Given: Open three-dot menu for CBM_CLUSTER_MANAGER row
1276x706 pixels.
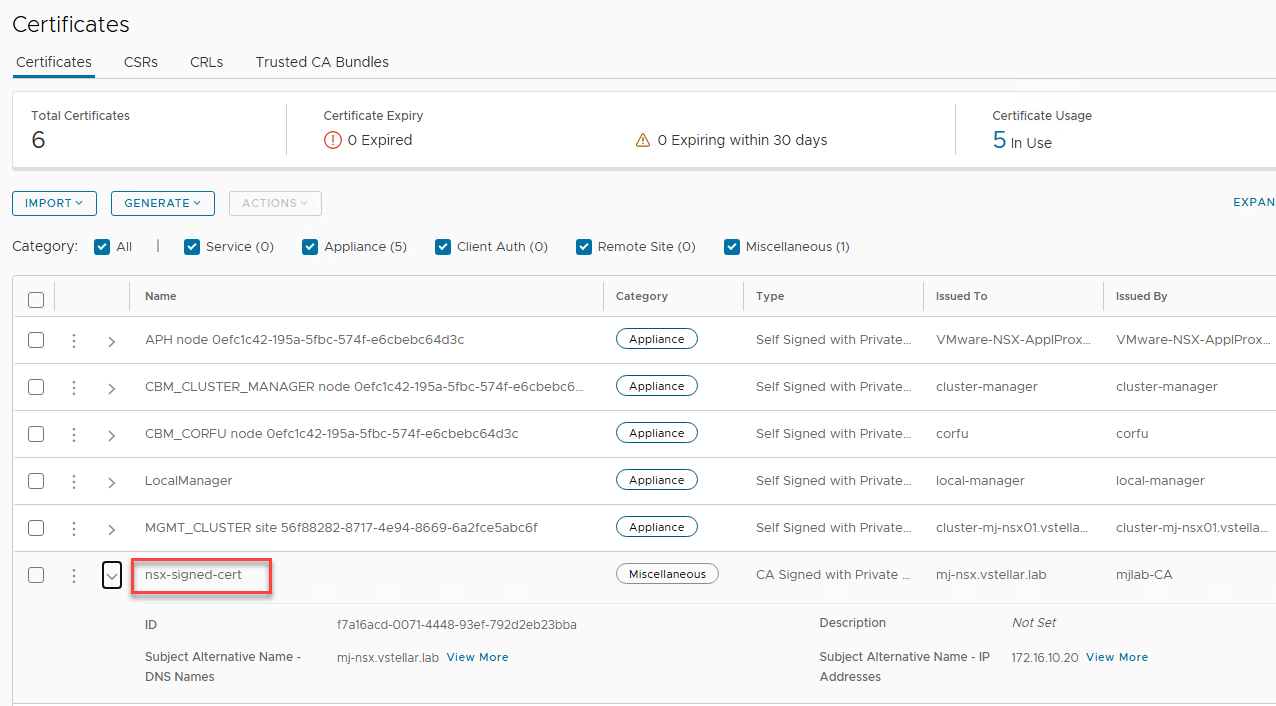Looking at the screenshot, I should coord(73,387).
